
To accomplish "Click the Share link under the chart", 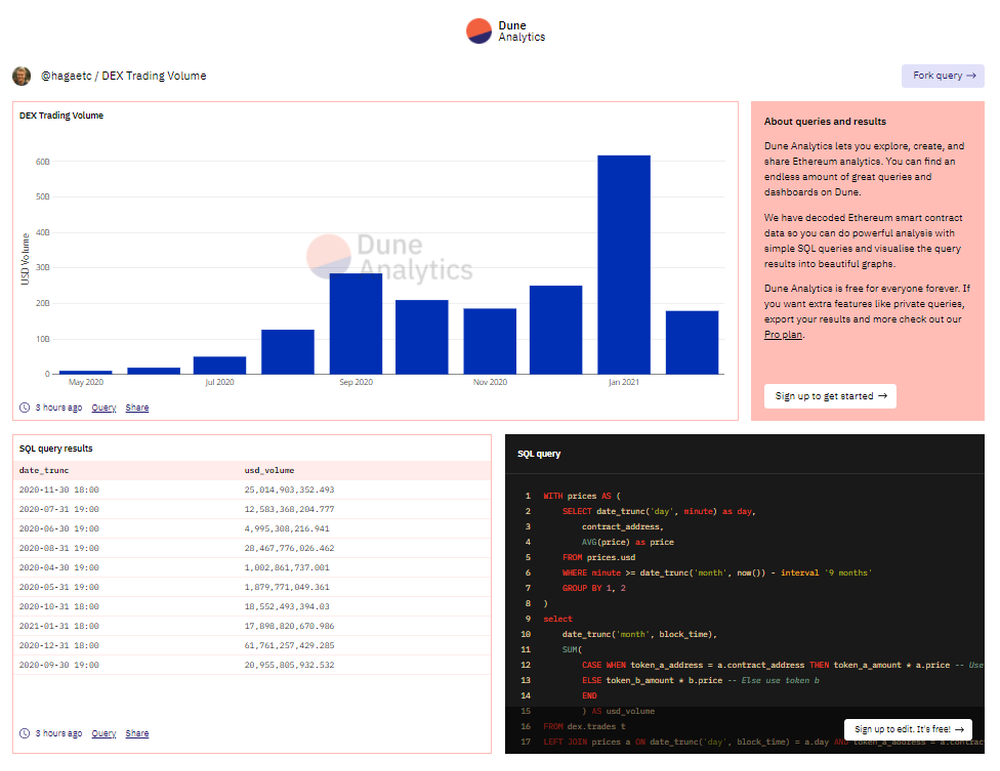I will pyautogui.click(x=137, y=408).
